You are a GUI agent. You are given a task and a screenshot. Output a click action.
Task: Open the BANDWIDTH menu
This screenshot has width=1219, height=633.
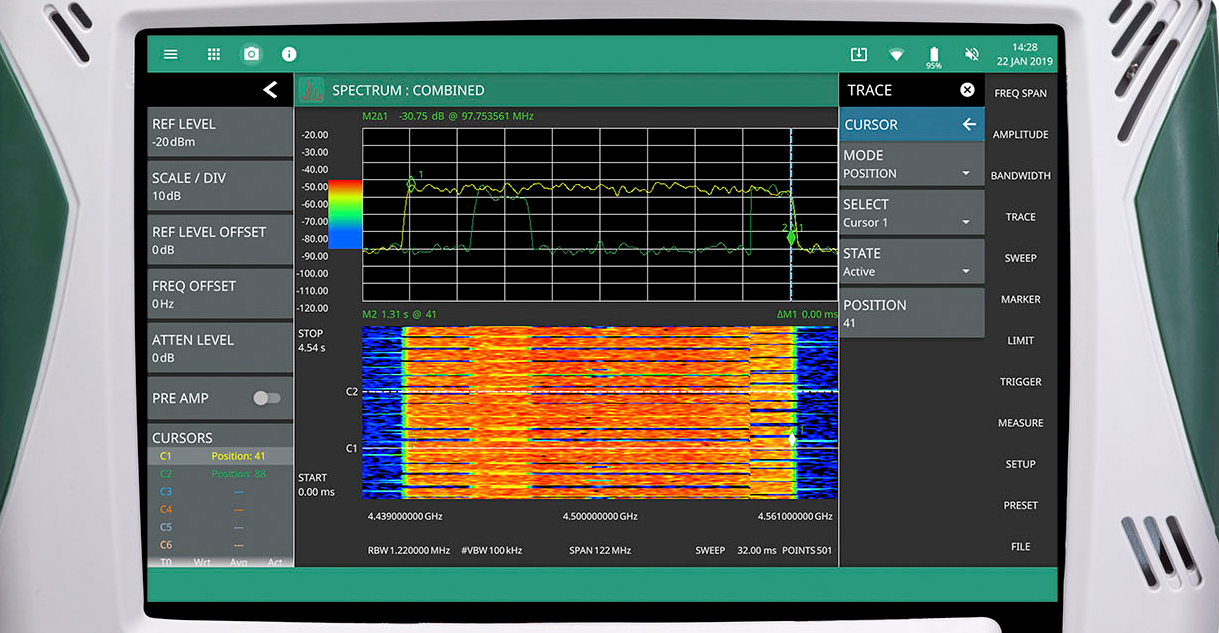(1020, 175)
